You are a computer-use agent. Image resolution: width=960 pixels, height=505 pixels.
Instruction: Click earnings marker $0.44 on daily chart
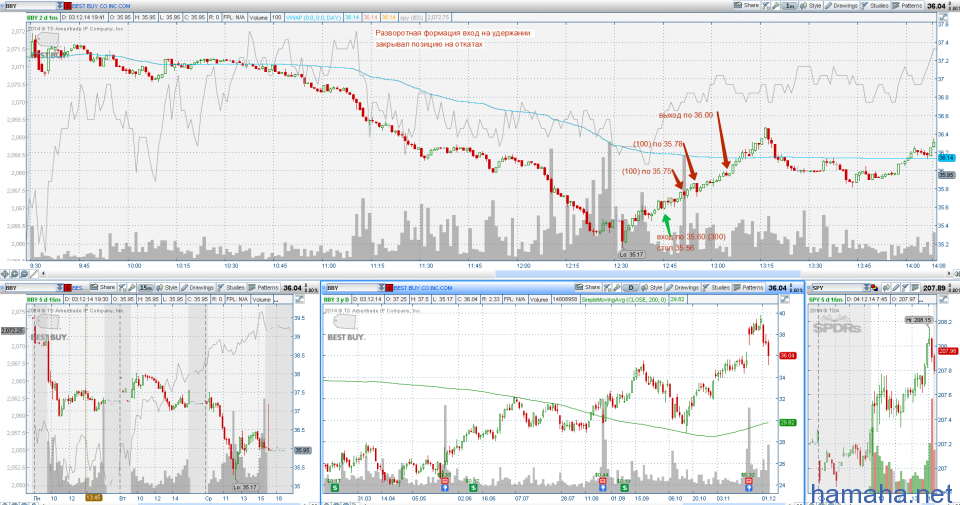(x=602, y=482)
